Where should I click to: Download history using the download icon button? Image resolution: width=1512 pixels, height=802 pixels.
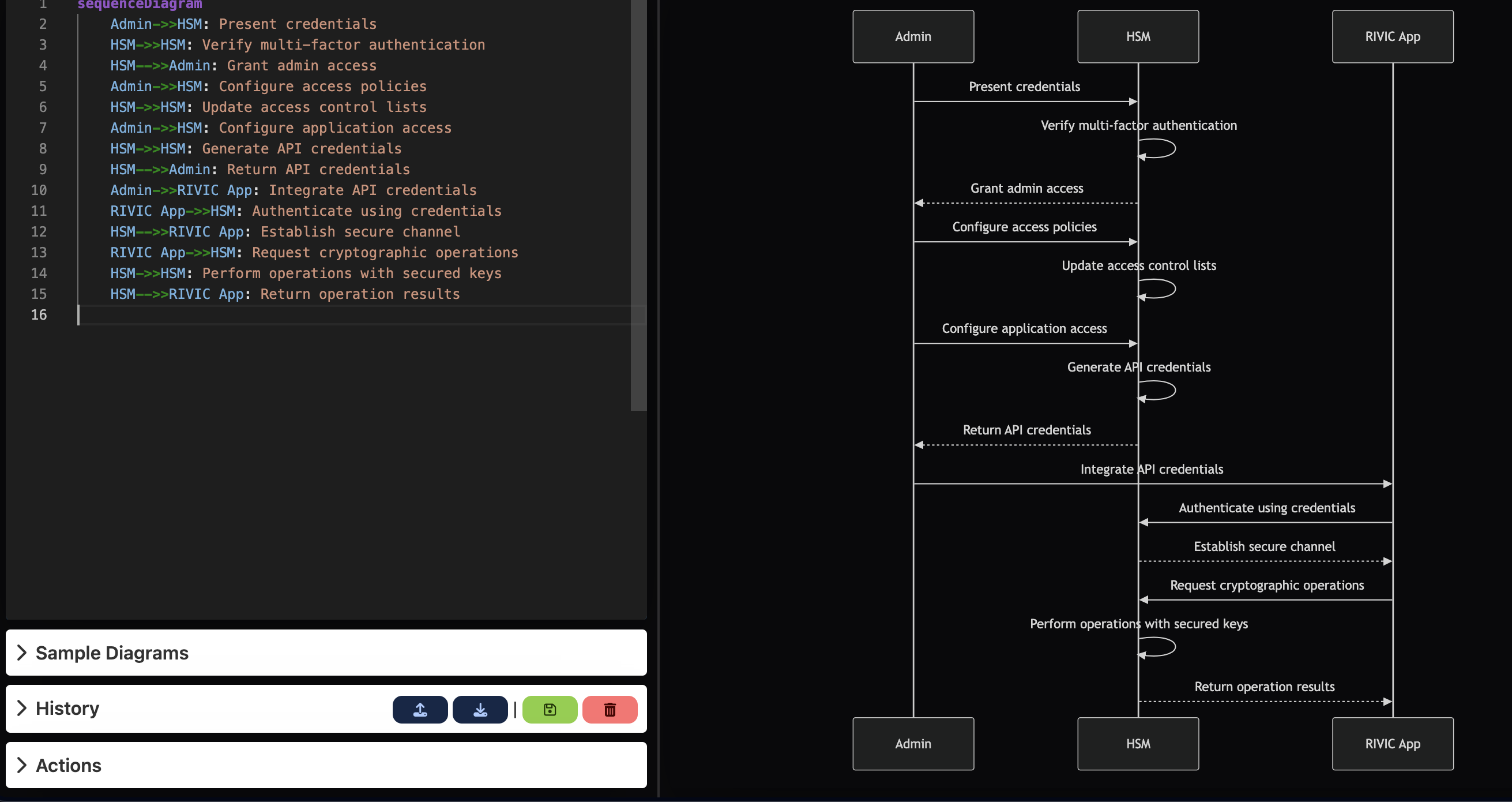coord(480,709)
